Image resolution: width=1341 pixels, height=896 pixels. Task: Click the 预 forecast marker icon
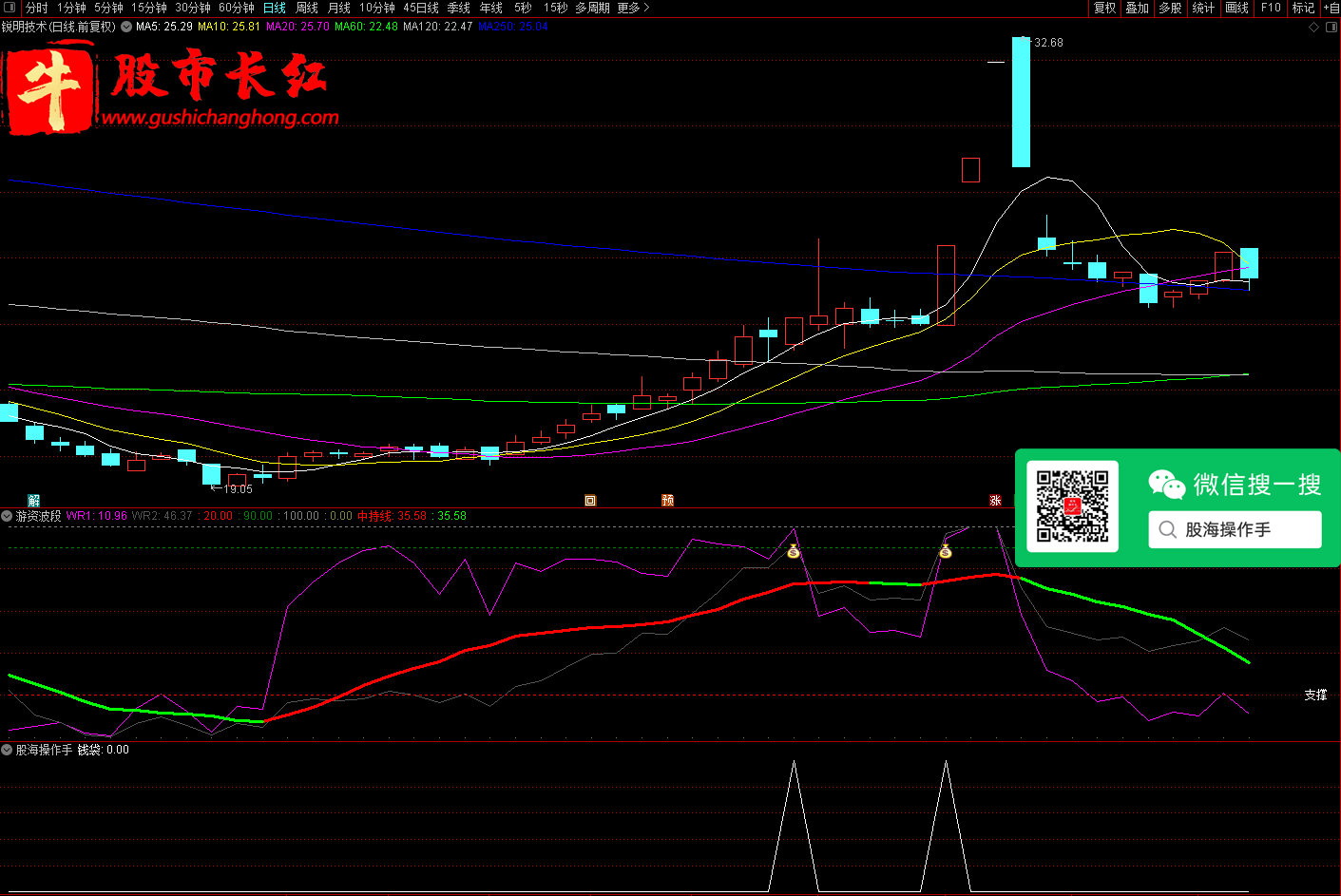point(668,501)
